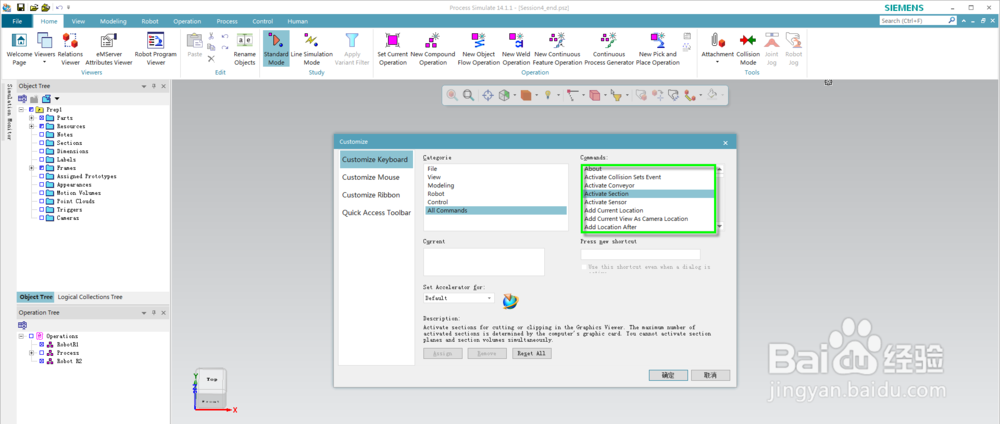Image resolution: width=1000 pixels, height=424 pixels.
Task: Click the pick level filter funnel icon
Action: coord(615,95)
